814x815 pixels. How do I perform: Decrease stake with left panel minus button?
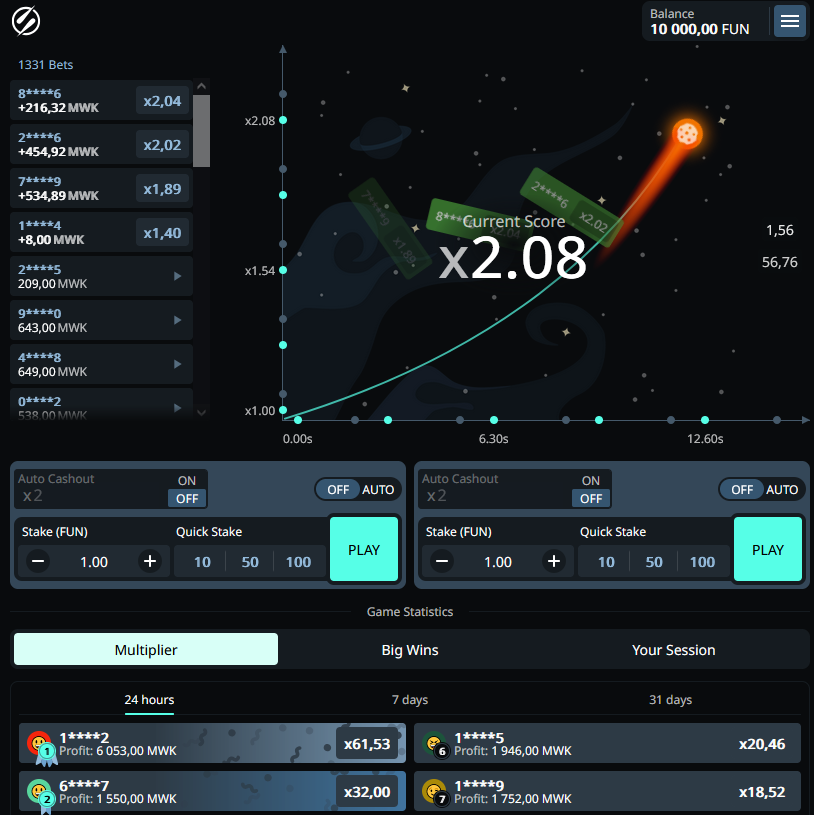pos(38,561)
